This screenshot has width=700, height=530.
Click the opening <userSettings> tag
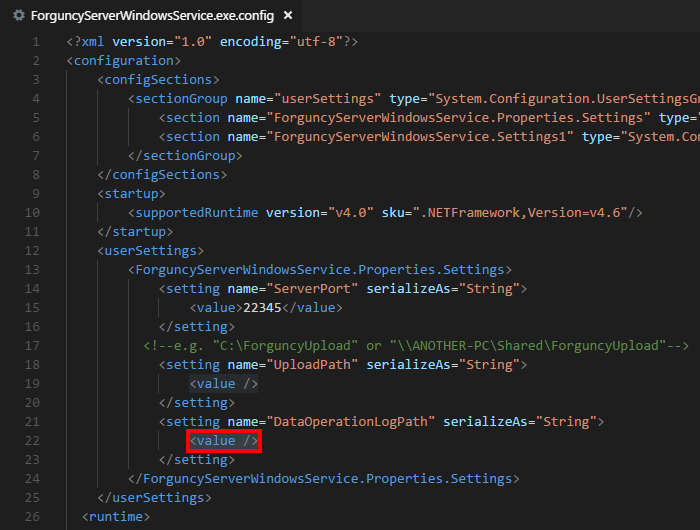click(x=150, y=251)
